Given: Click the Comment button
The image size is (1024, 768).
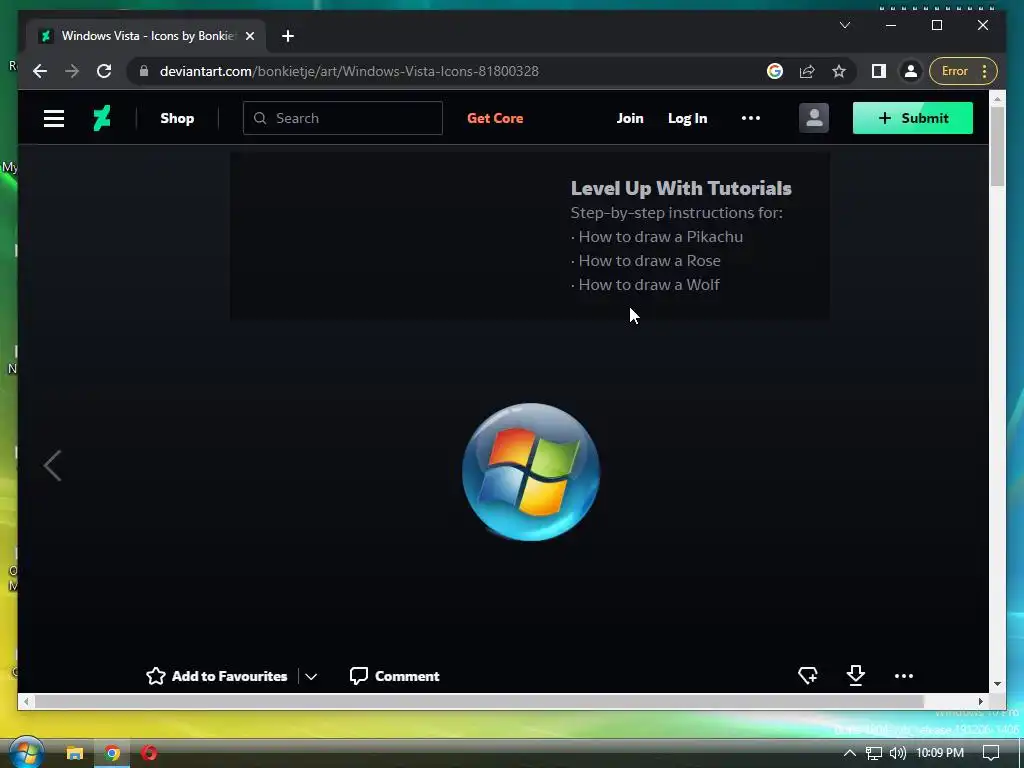Looking at the screenshot, I should [x=394, y=676].
